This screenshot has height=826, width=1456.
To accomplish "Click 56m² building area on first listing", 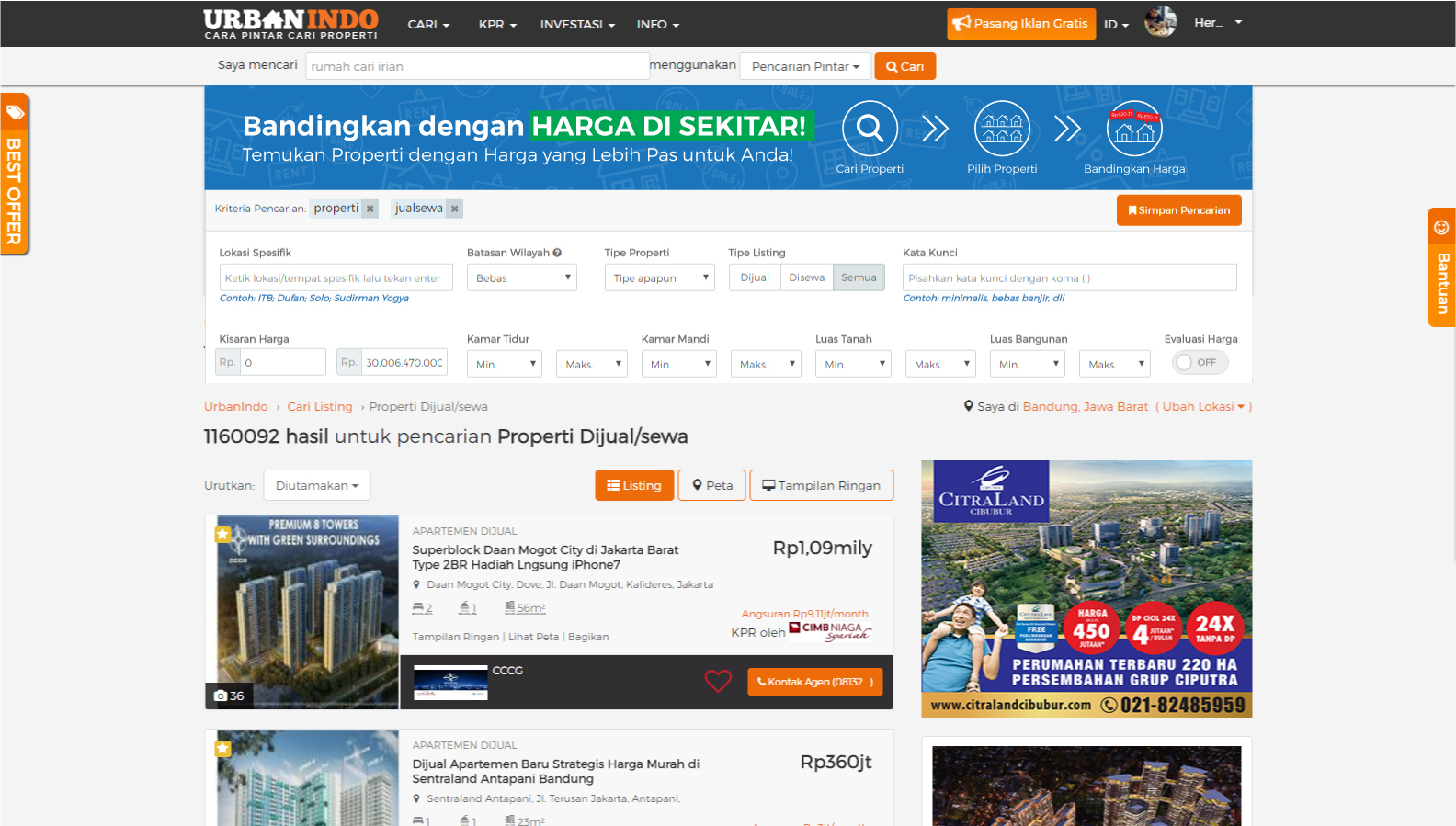I will coord(525,608).
